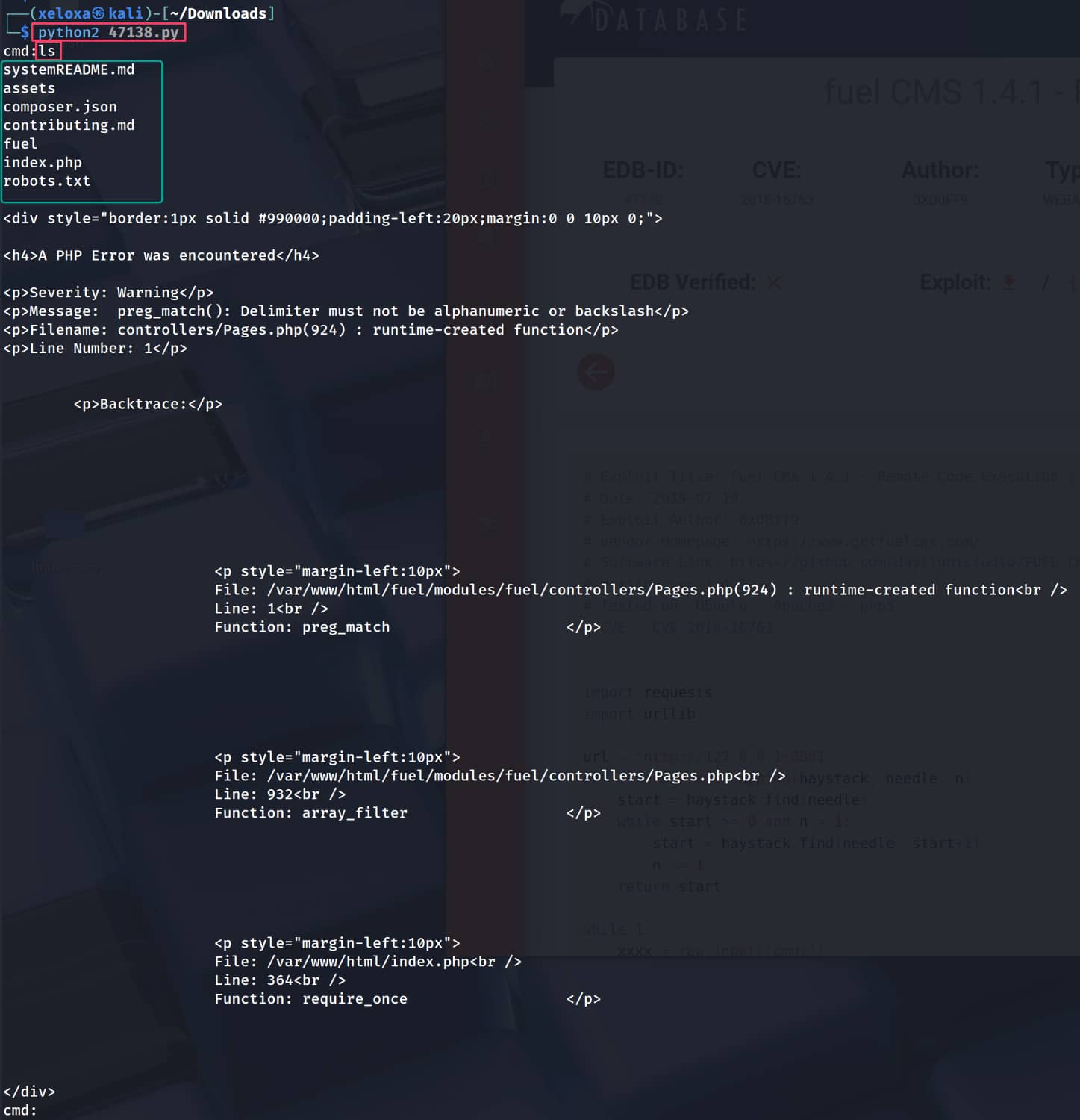Click the ls command after cmd:
Screen dimensions: 1080x1120
47,51
